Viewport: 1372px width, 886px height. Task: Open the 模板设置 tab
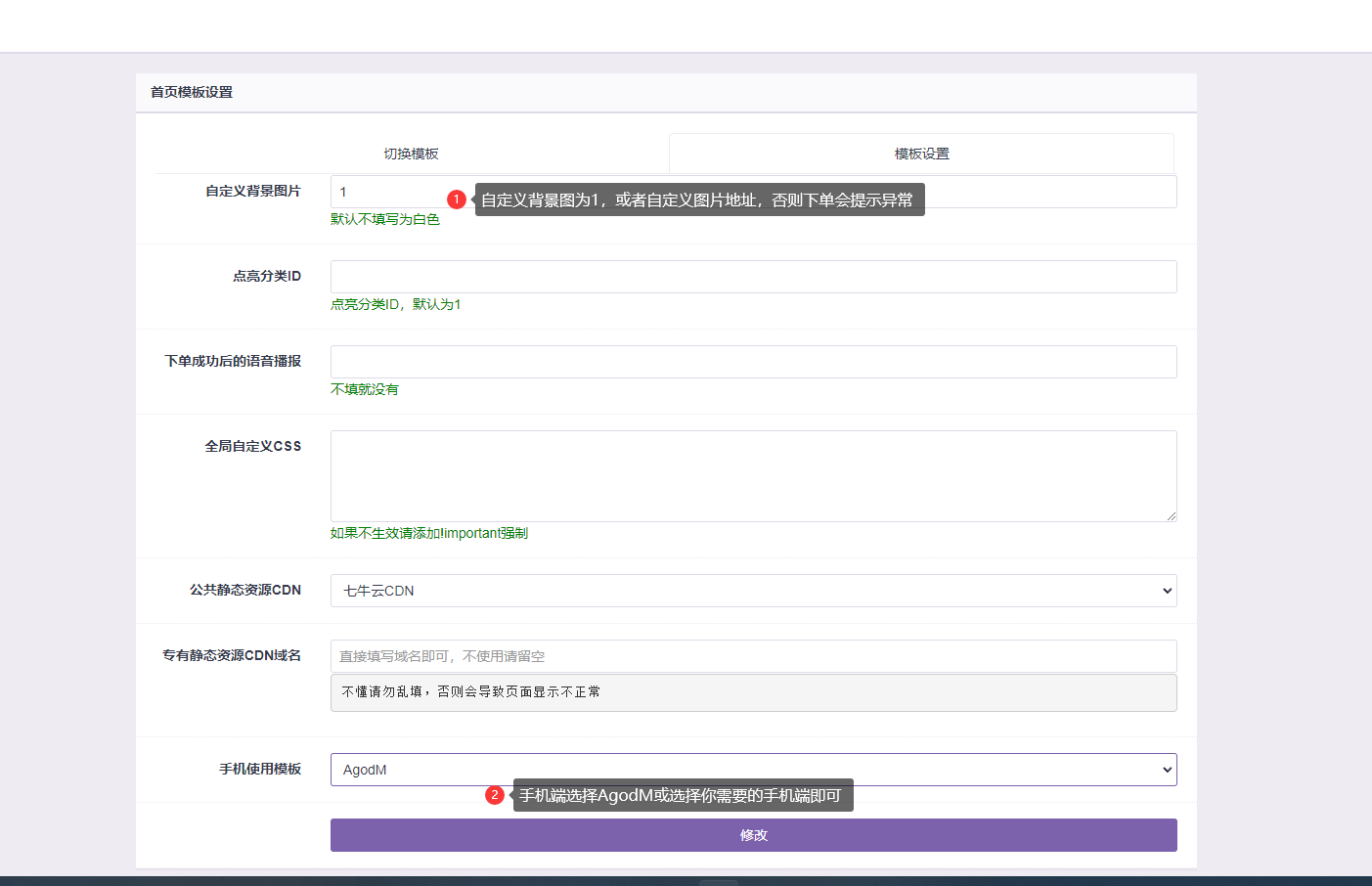pos(921,154)
